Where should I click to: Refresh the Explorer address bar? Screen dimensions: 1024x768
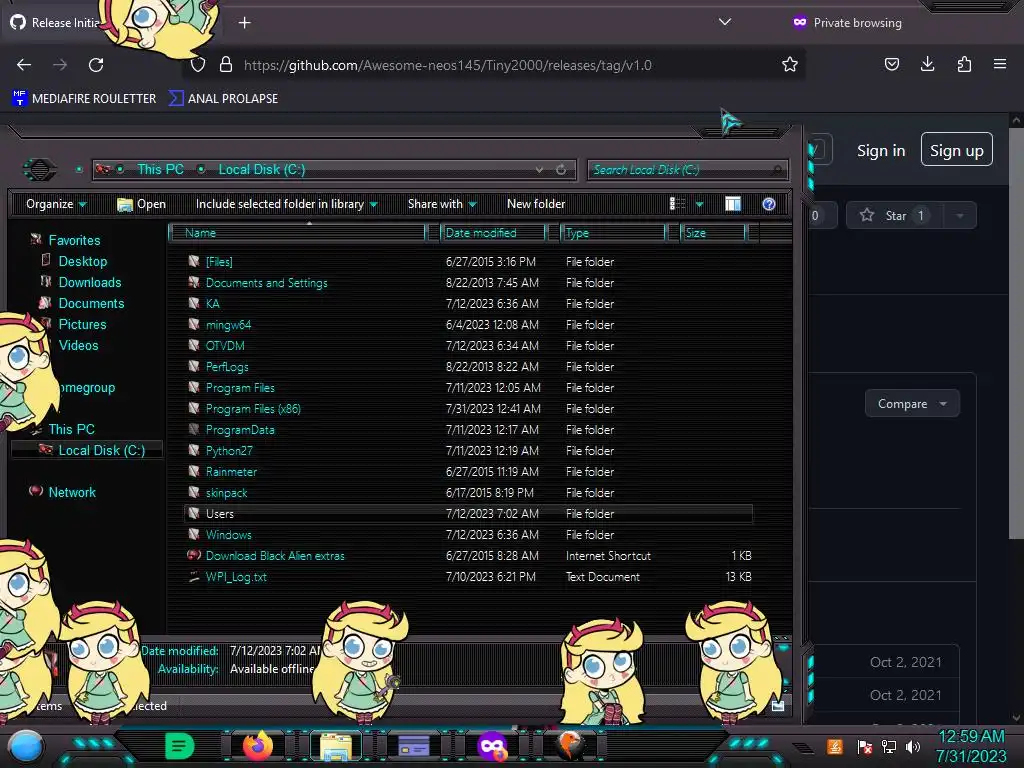(561, 170)
